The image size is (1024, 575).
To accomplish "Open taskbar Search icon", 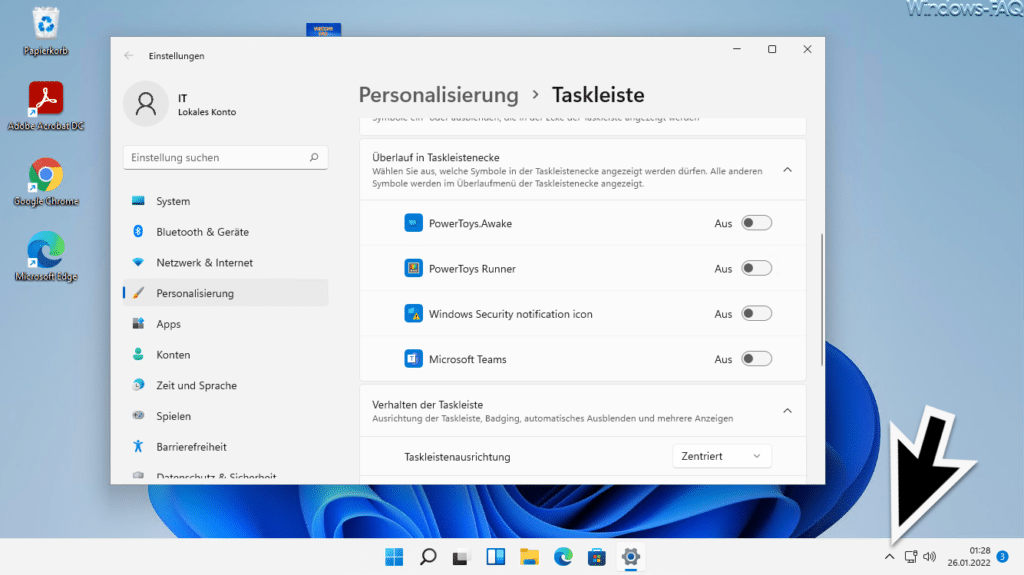I will click(428, 557).
